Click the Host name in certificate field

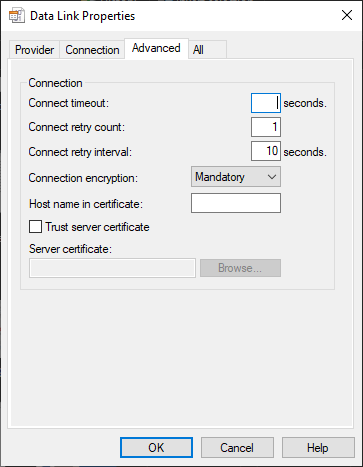(236, 203)
